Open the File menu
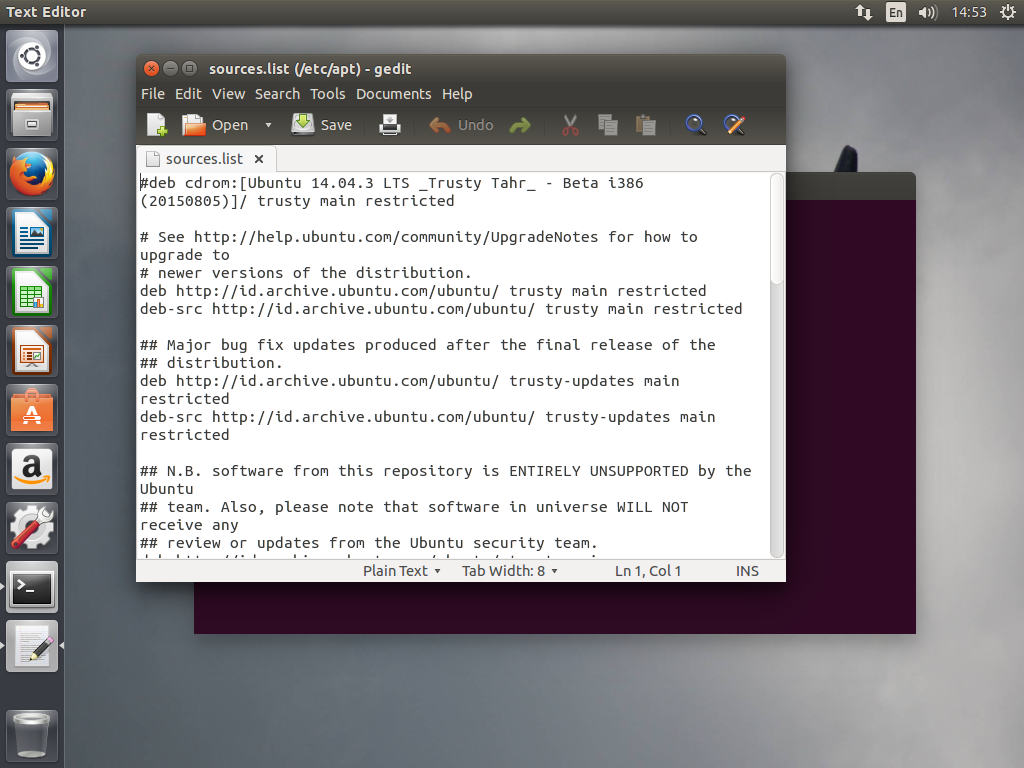The width and height of the screenshot is (1024, 768). 153,94
